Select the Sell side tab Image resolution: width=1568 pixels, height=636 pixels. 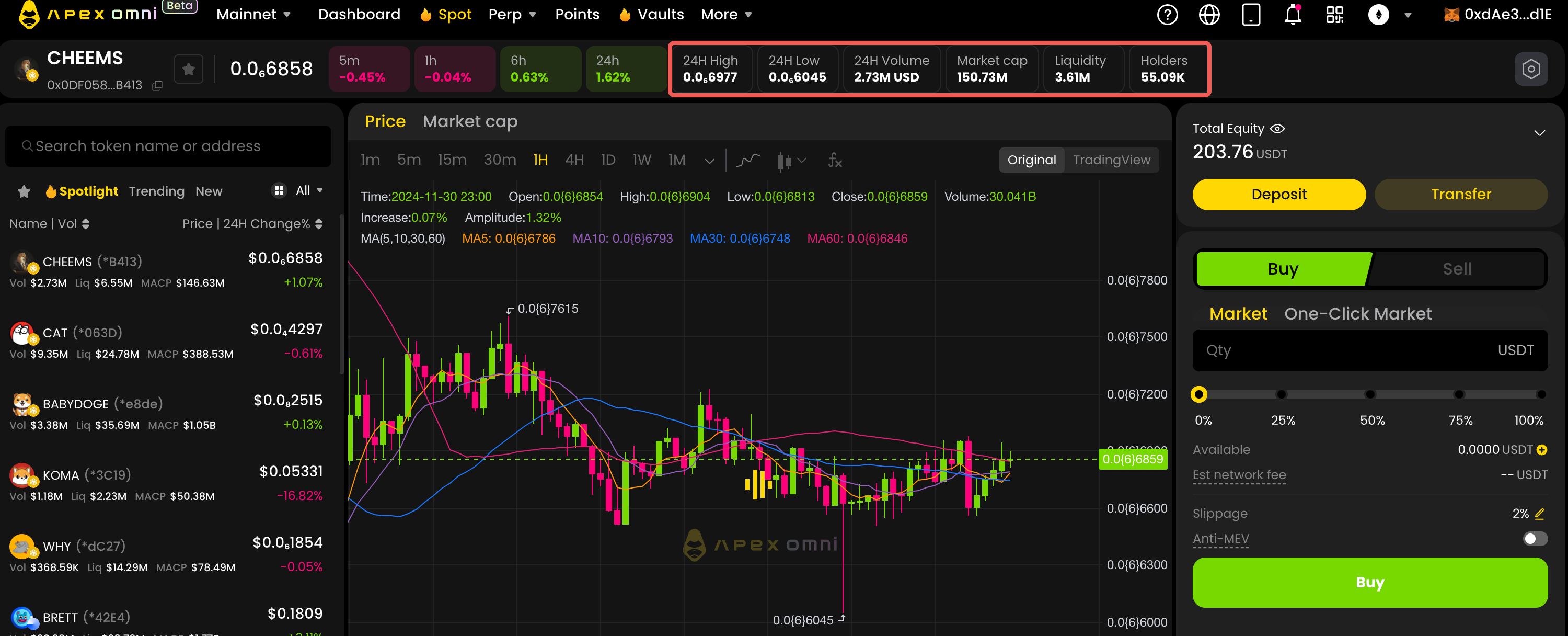pyautogui.click(x=1457, y=269)
